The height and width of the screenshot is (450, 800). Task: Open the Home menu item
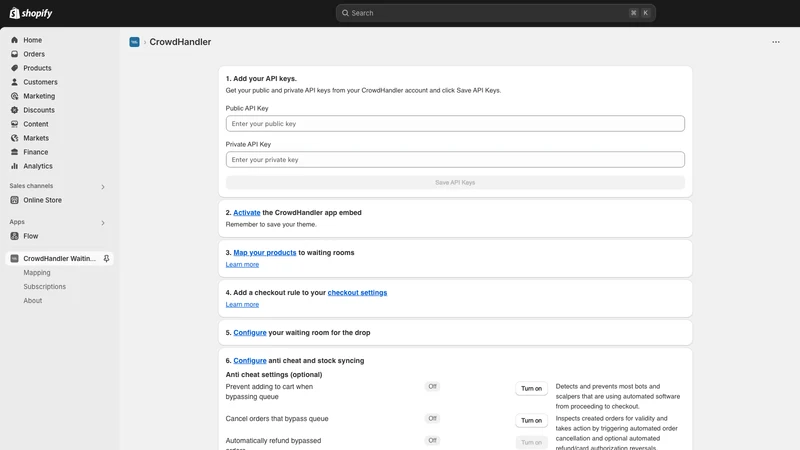[x=33, y=40]
